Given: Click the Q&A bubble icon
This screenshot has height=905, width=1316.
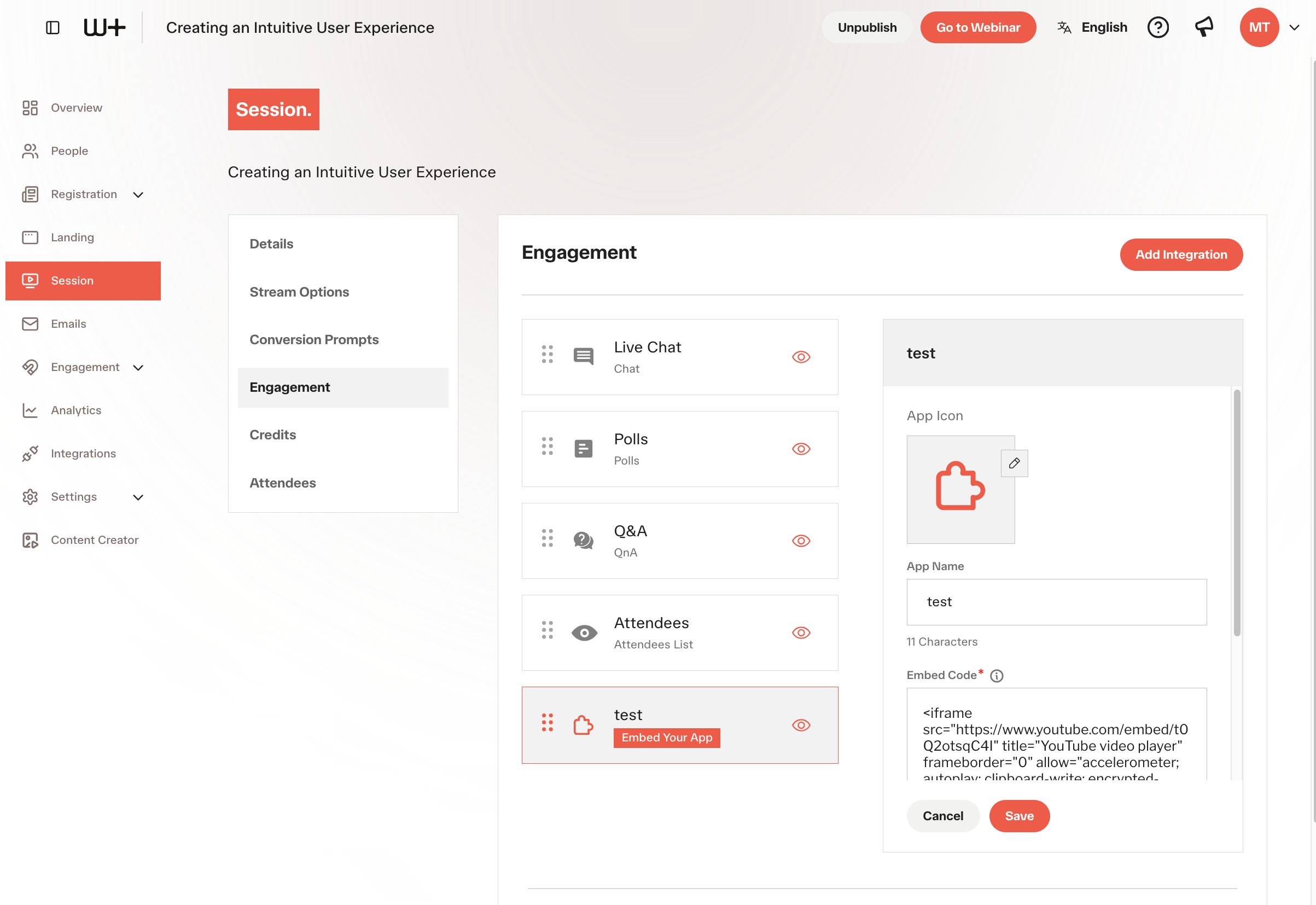Looking at the screenshot, I should 583,541.
